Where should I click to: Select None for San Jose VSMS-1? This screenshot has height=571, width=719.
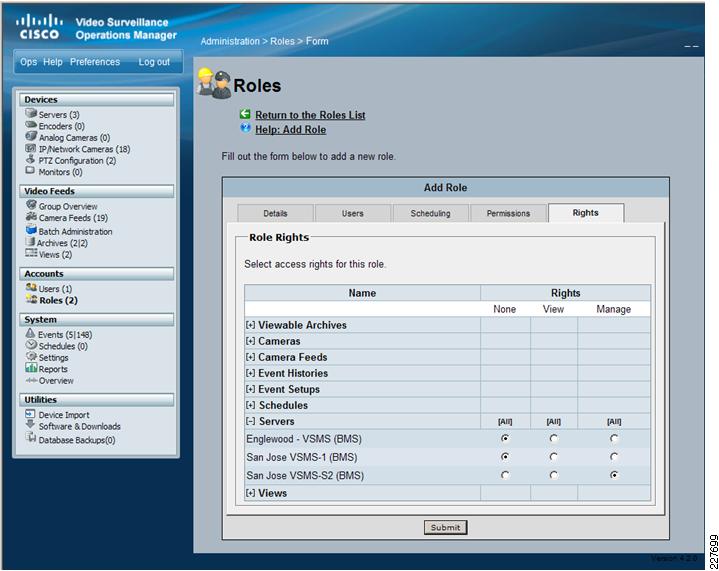coord(505,457)
